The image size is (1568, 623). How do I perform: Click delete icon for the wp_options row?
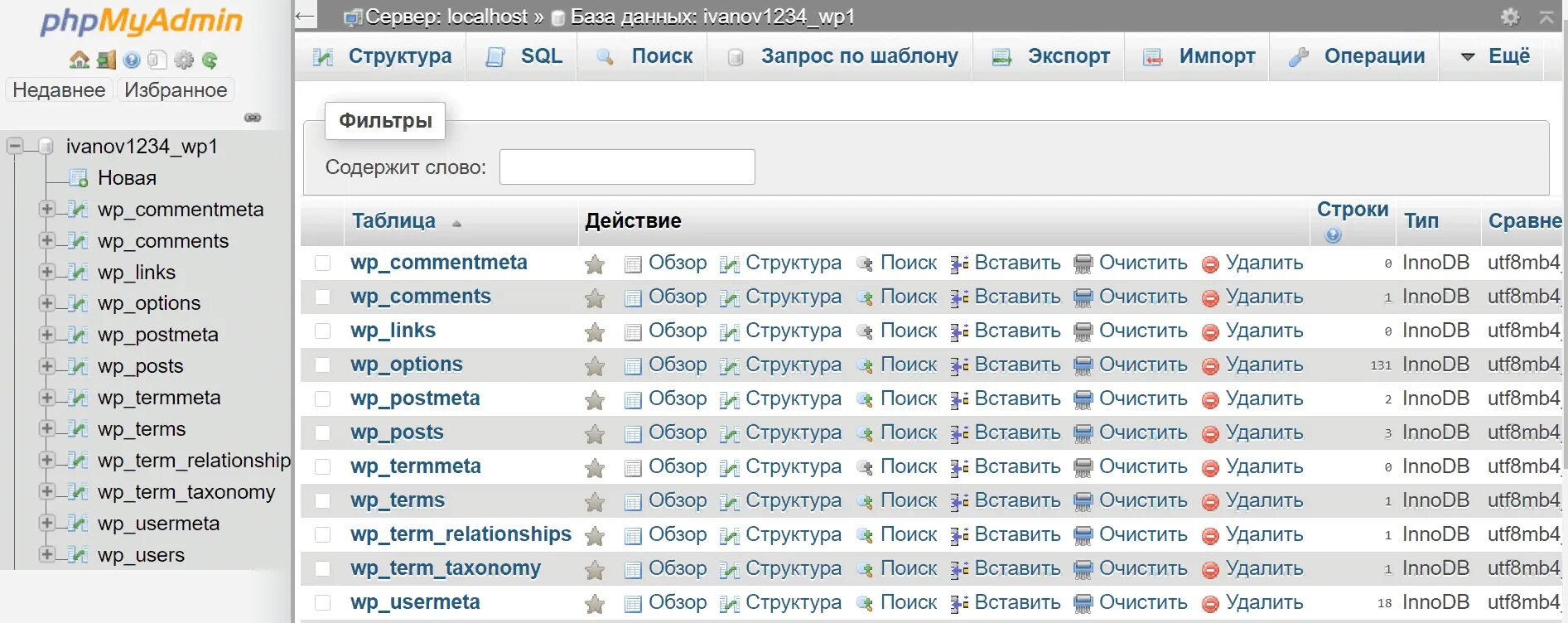(x=1210, y=365)
